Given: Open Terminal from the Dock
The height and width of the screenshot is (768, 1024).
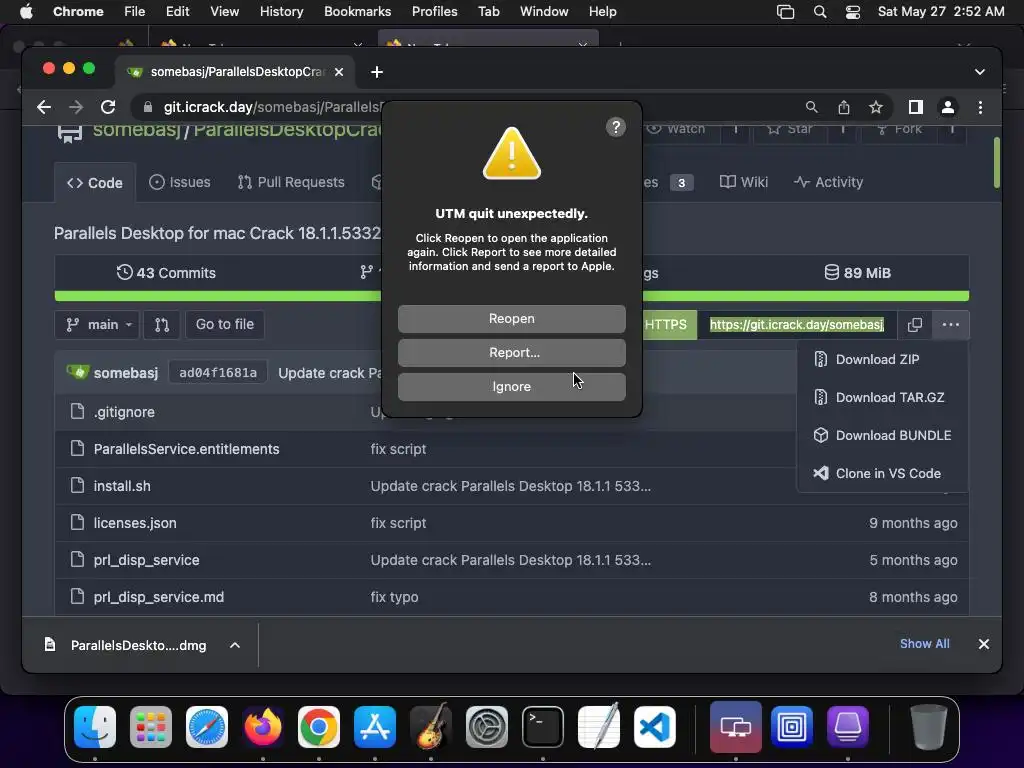Looking at the screenshot, I should click(x=543, y=727).
